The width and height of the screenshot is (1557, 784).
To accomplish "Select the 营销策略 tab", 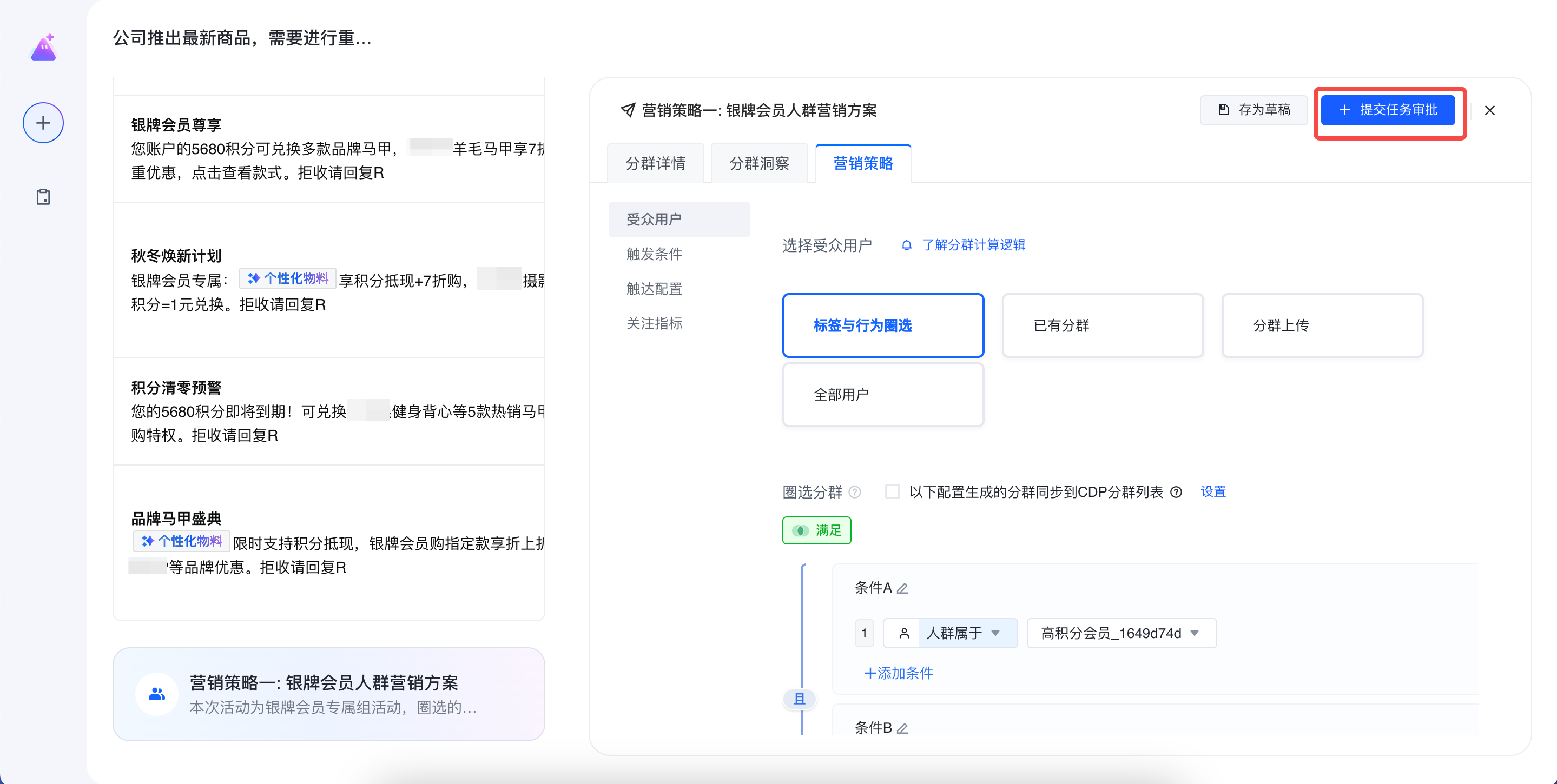I will click(863, 163).
